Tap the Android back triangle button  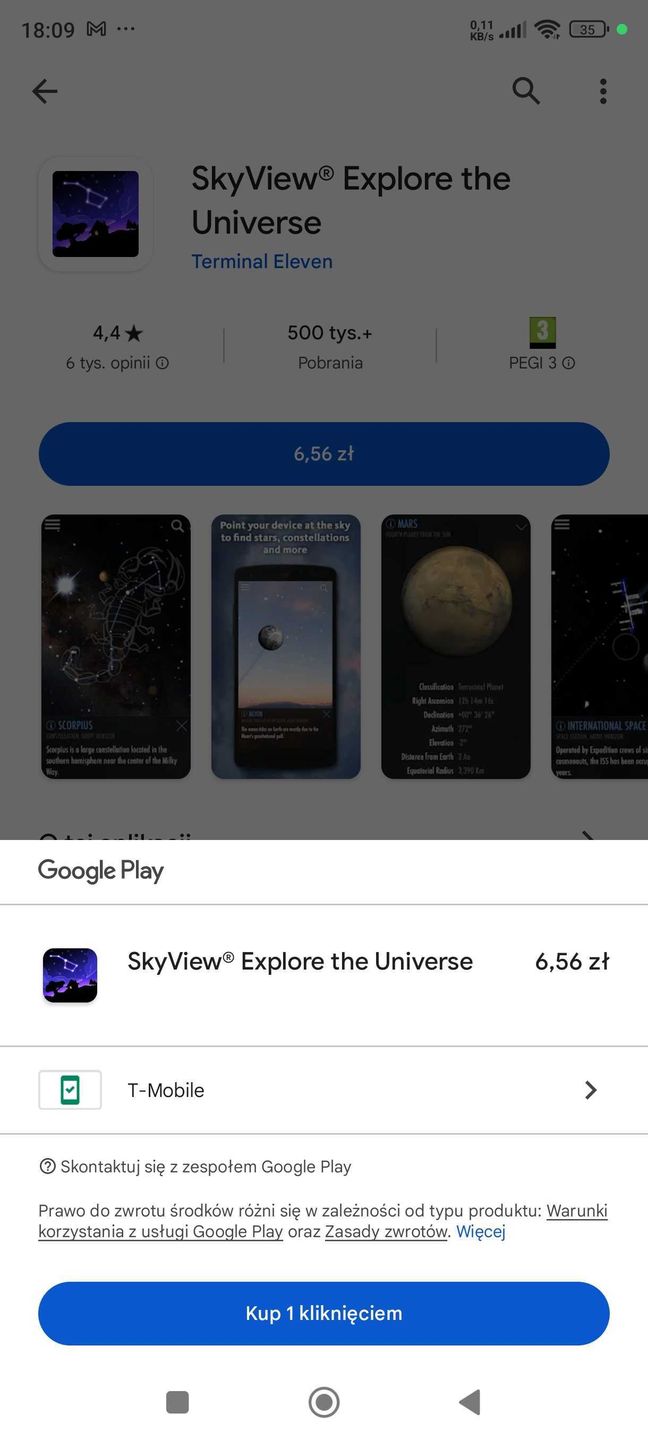click(469, 1402)
